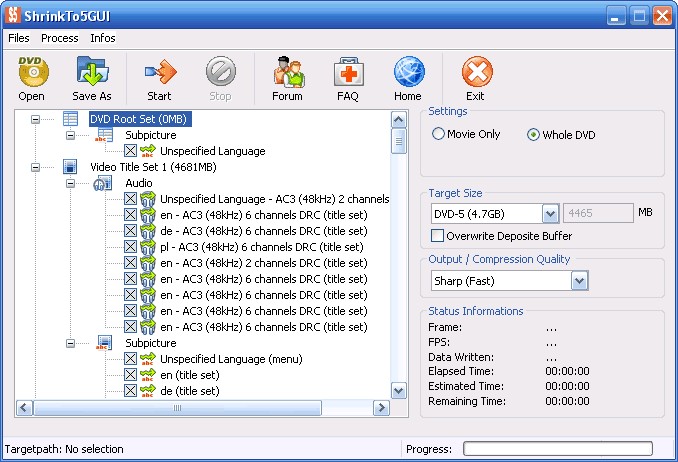Click the horizontal scrollbar right arrow
This screenshot has height=462, width=678.
click(x=381, y=407)
